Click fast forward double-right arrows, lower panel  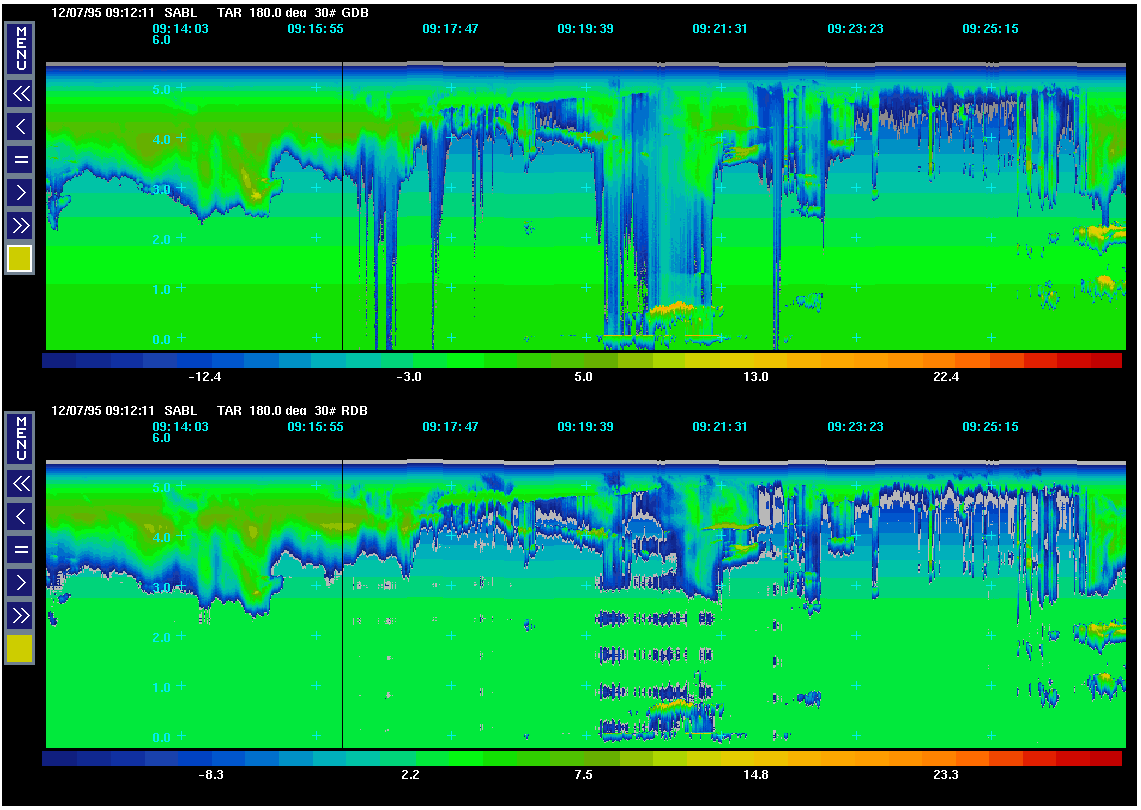point(20,614)
